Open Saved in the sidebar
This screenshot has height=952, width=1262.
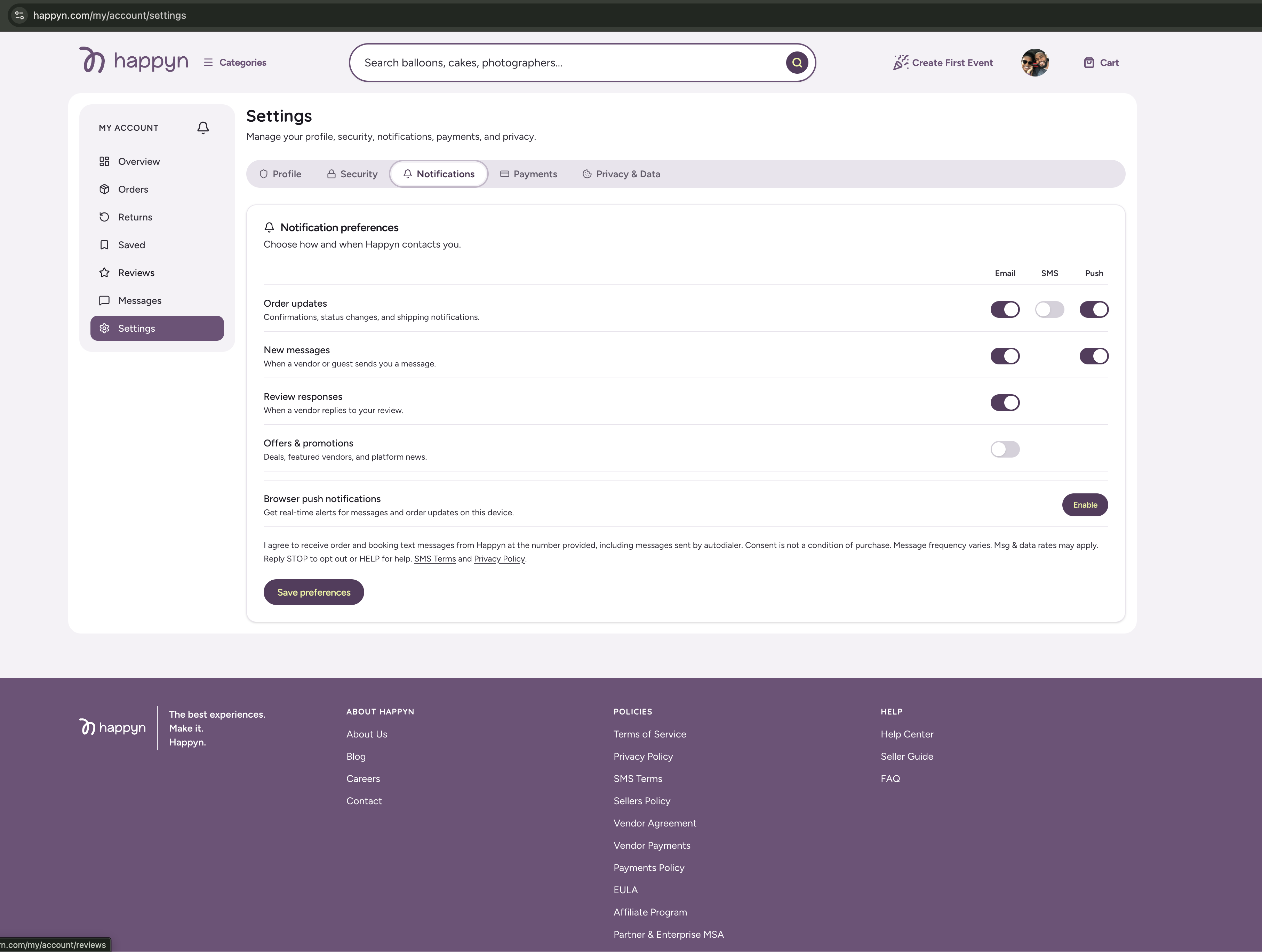[x=157, y=245]
